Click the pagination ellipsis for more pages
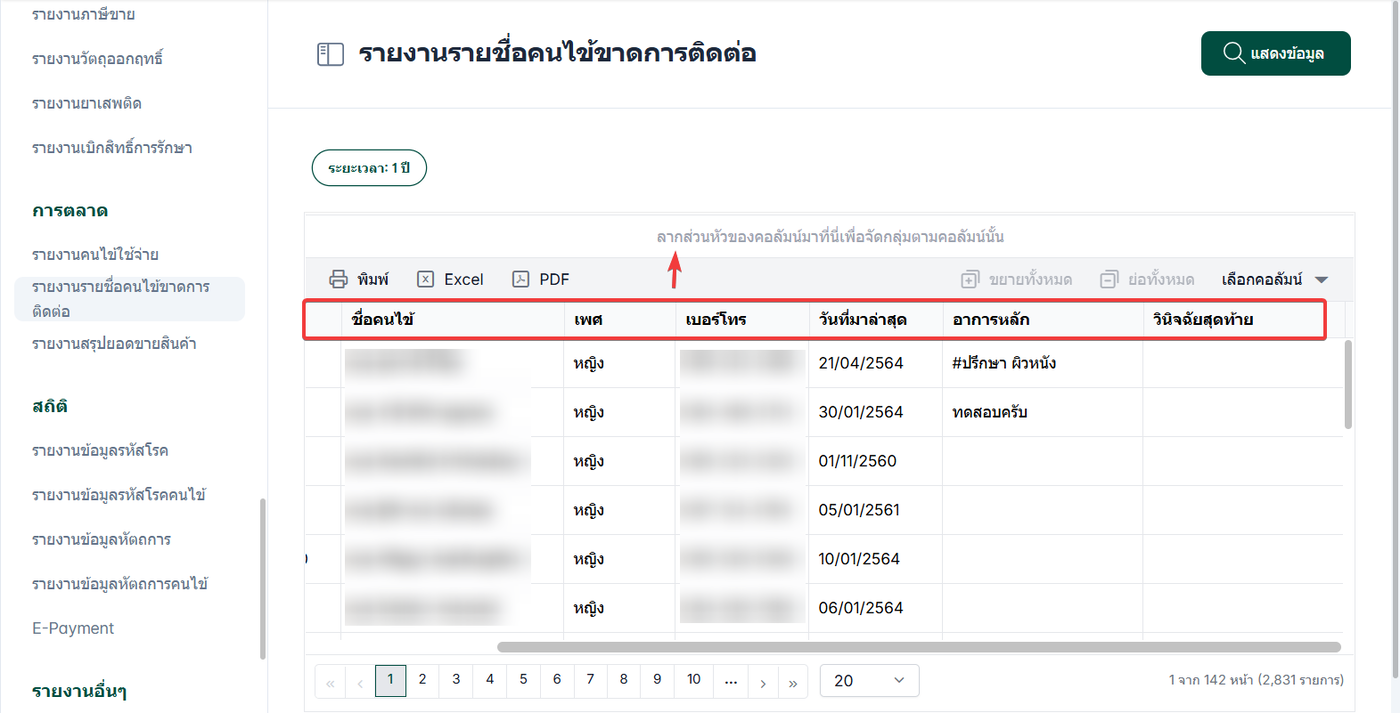This screenshot has height=713, width=1400. point(730,681)
